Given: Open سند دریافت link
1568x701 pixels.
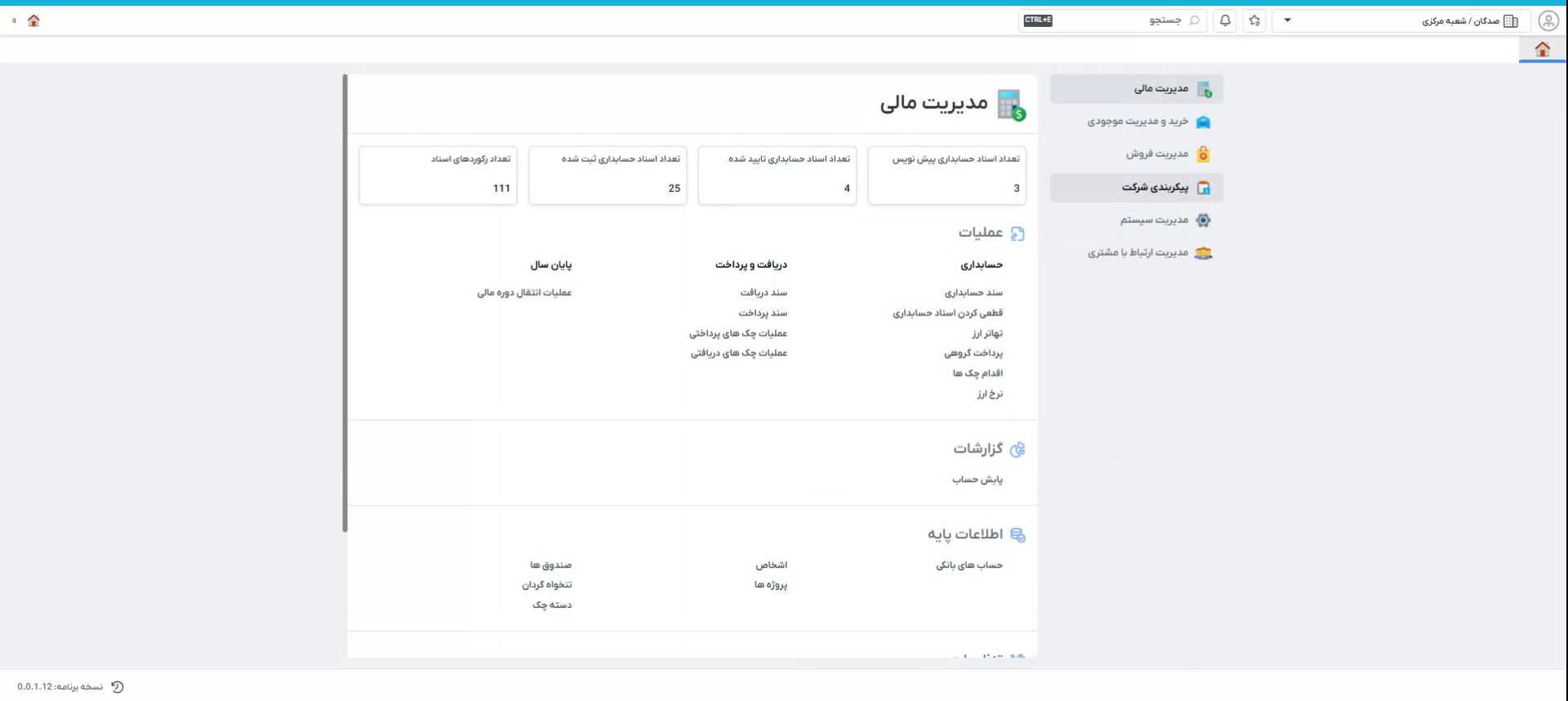Looking at the screenshot, I should (x=764, y=292).
